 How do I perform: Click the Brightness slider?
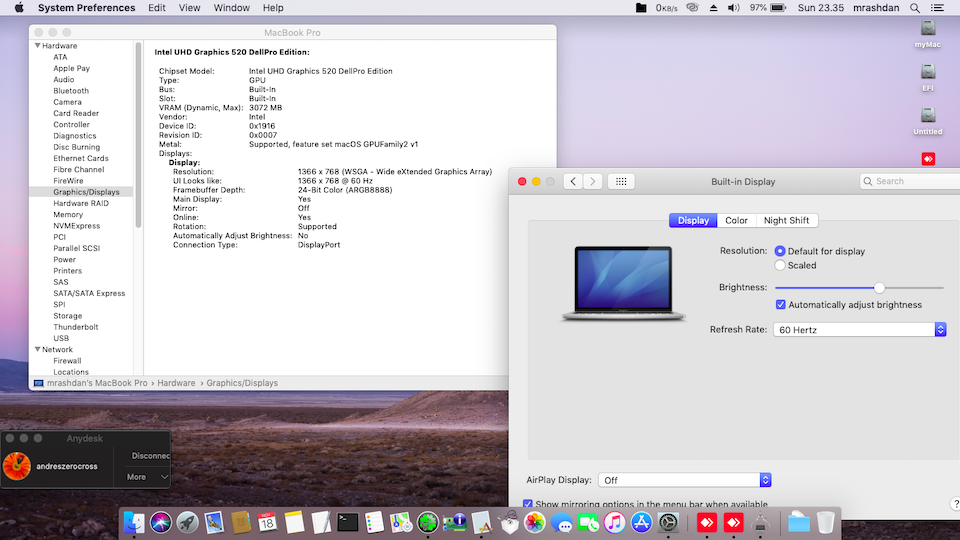[x=860, y=287]
